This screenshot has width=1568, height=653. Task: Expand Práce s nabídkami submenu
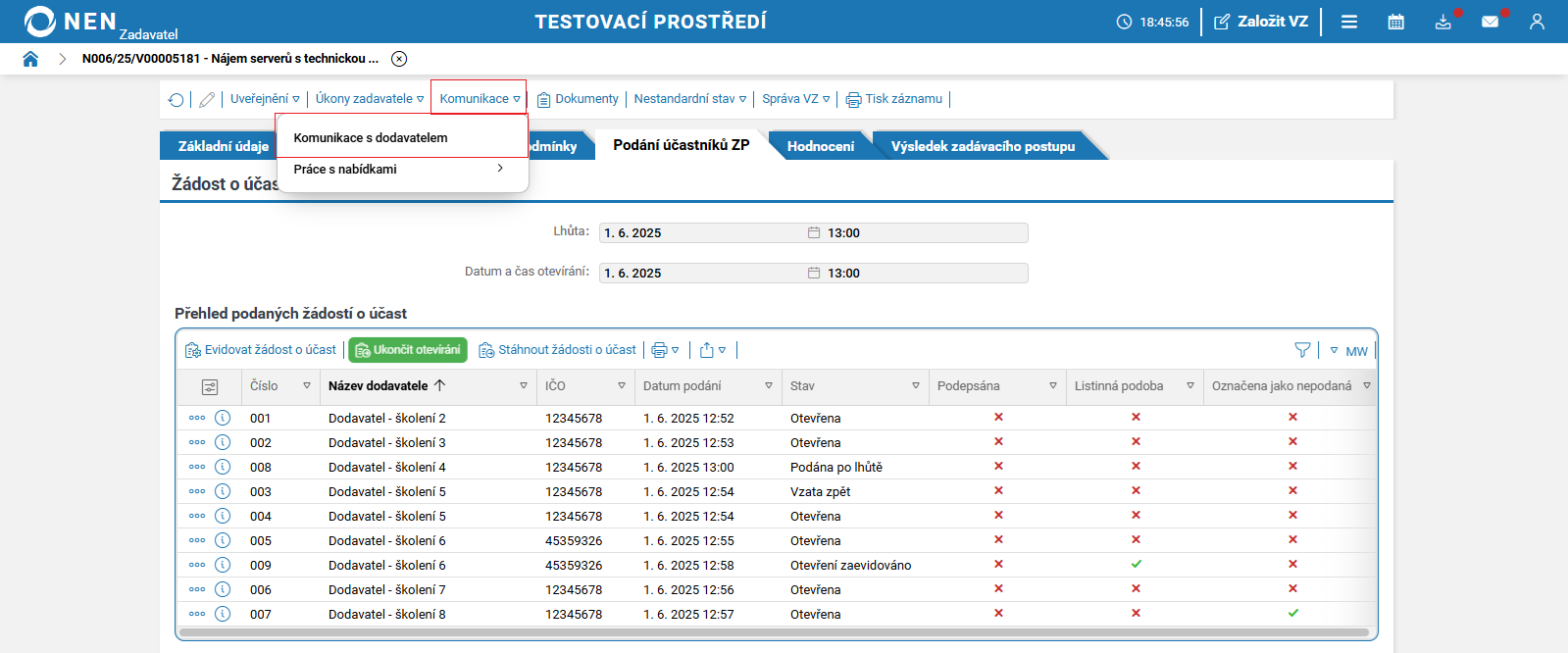click(400, 170)
